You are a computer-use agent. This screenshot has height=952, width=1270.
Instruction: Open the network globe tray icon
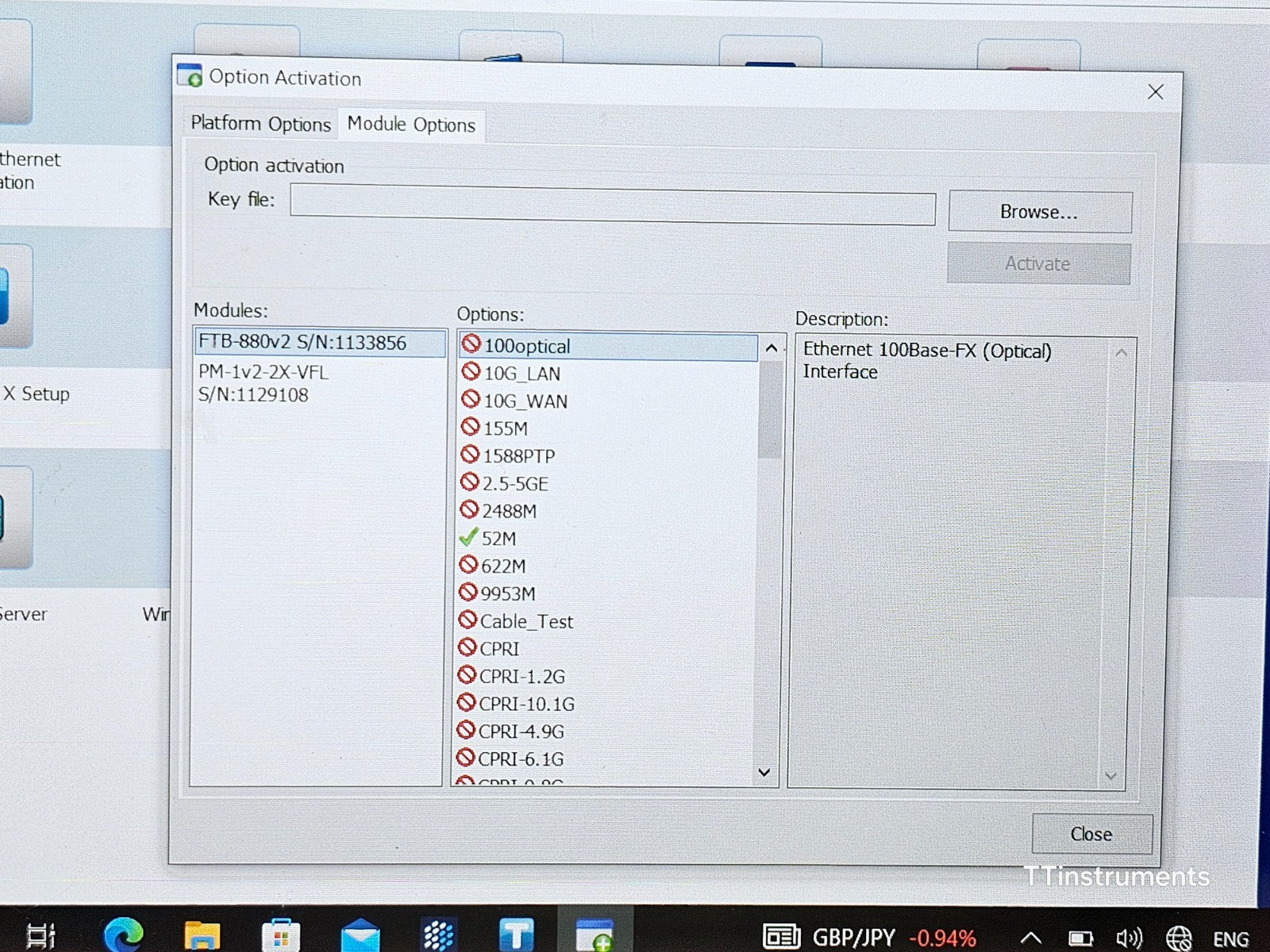pyautogui.click(x=1178, y=939)
